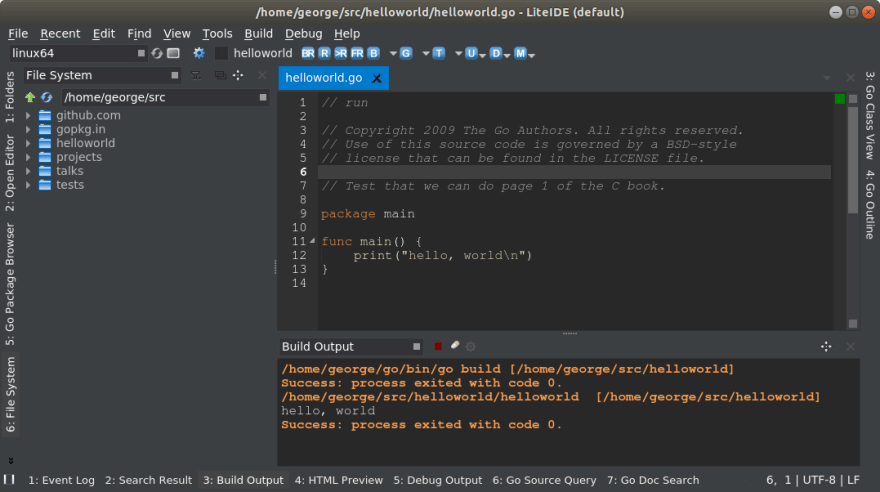Open Build Output settings gear icon
This screenshot has width=880, height=492.
click(x=471, y=347)
